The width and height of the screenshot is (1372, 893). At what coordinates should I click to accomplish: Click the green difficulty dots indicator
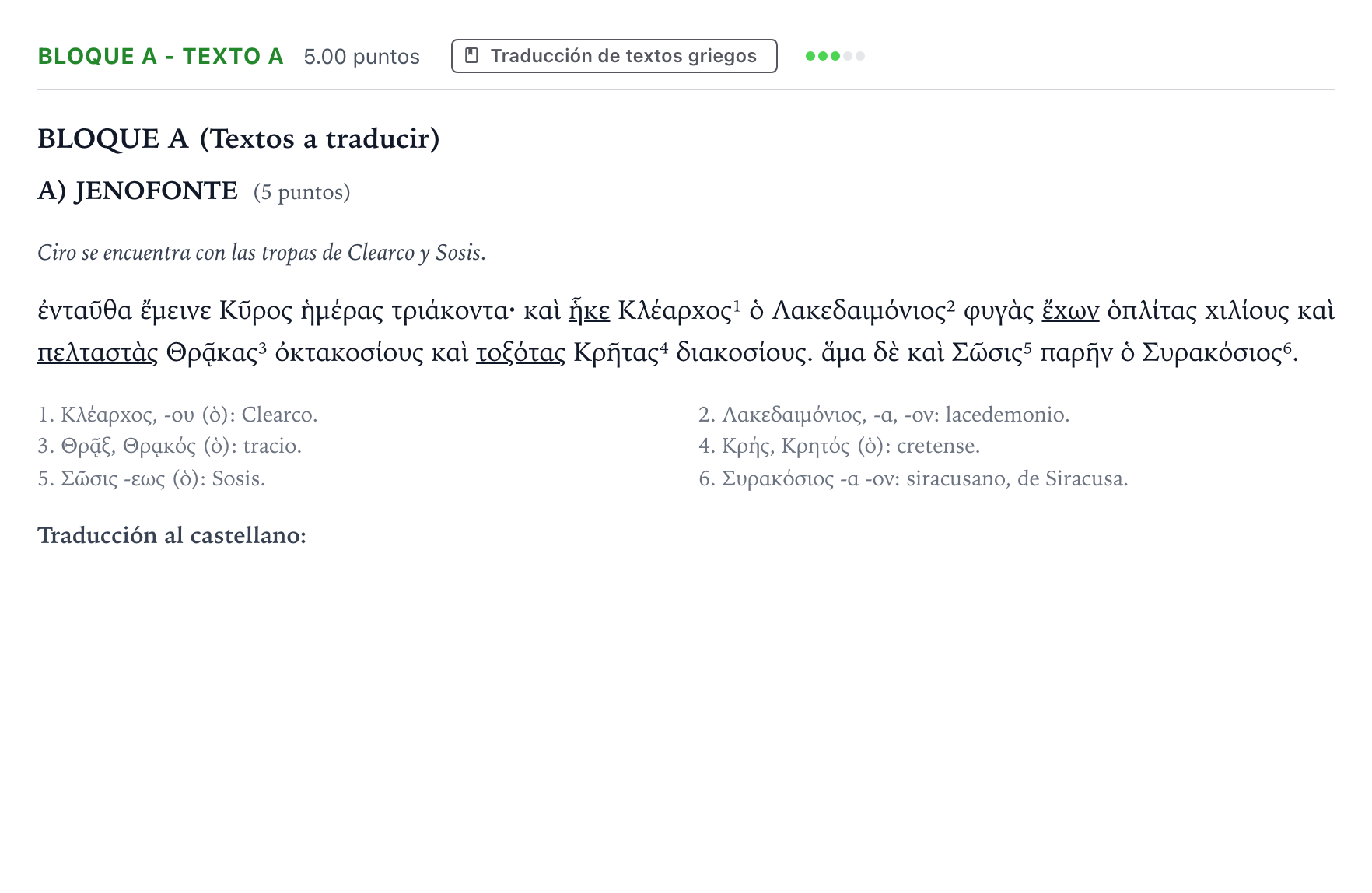point(835,56)
